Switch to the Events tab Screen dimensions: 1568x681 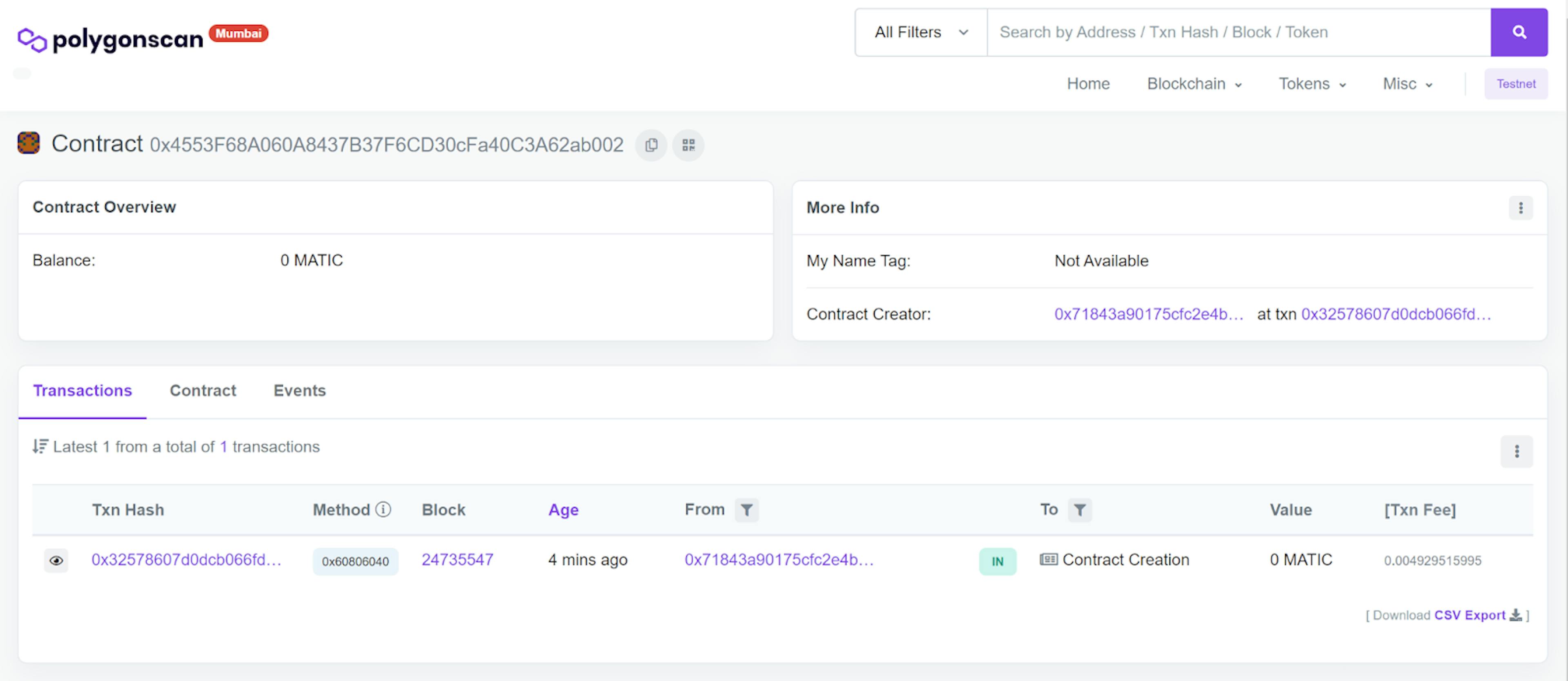click(x=299, y=391)
